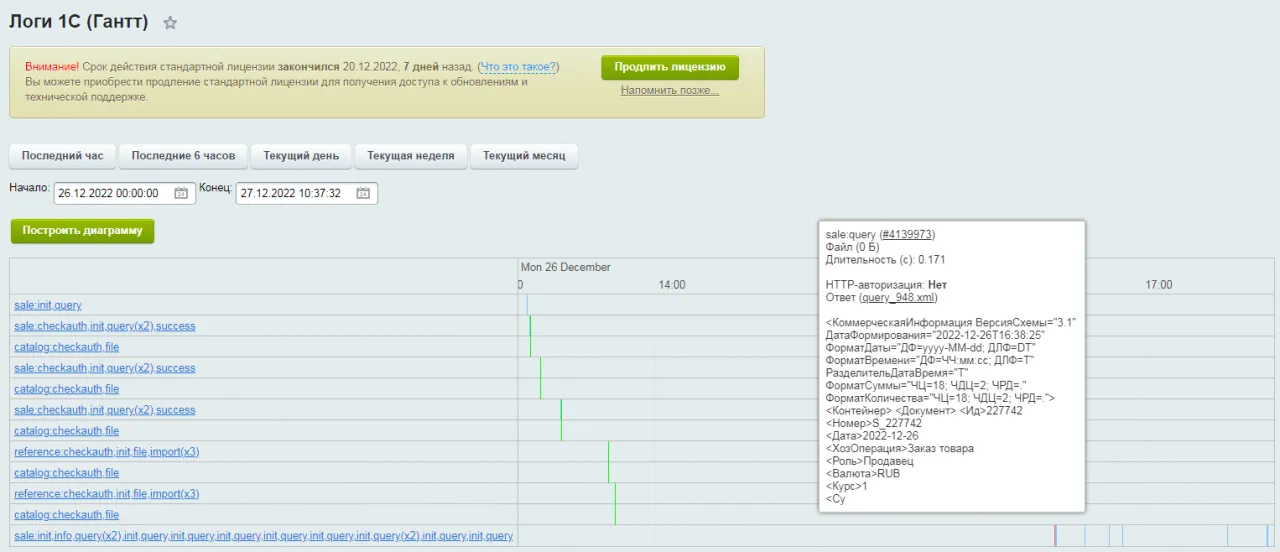1280x552 pixels.
Task: Select the Последние 6 часов period
Action: (x=183, y=156)
